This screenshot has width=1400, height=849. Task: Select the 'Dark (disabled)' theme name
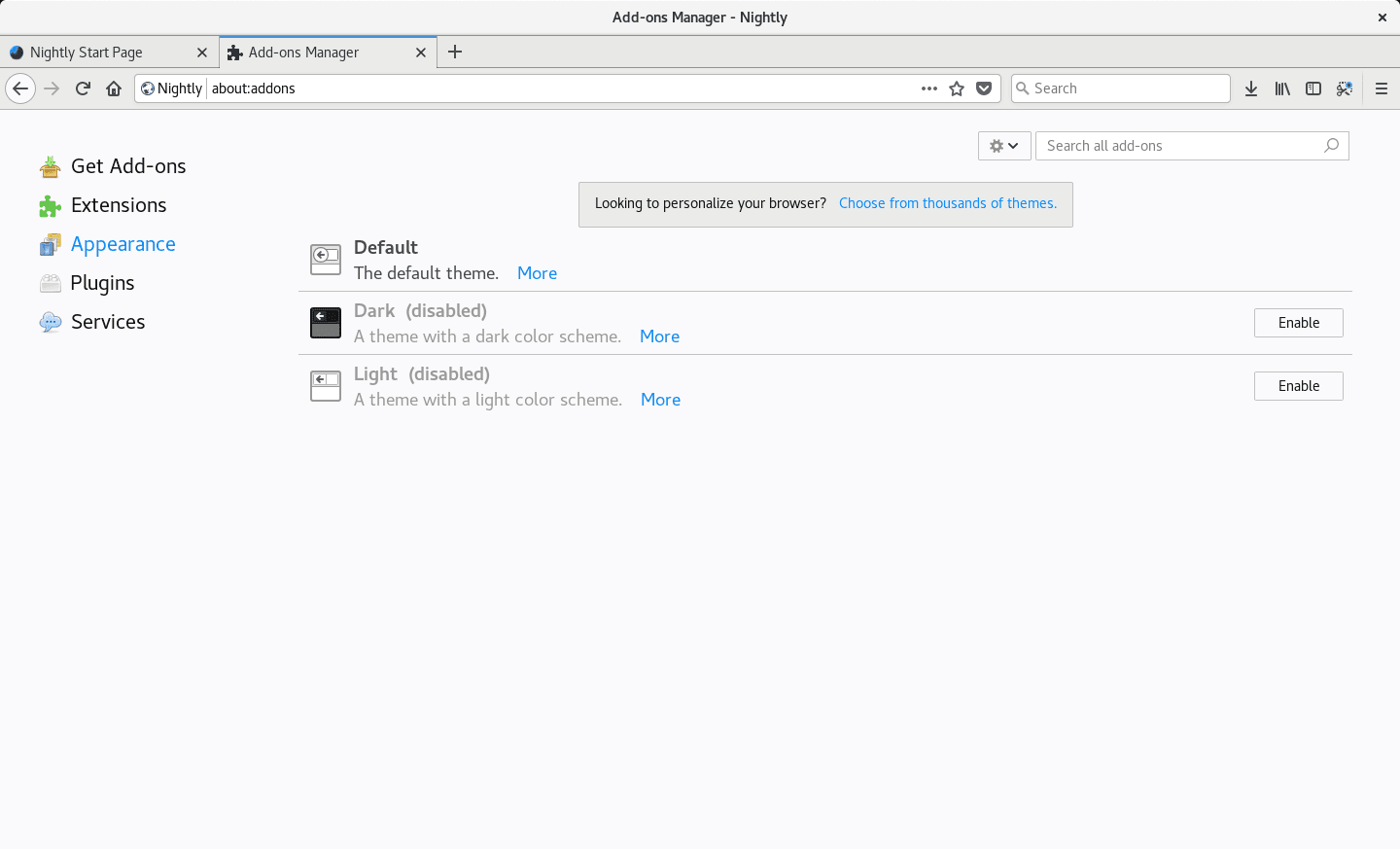[x=421, y=310]
